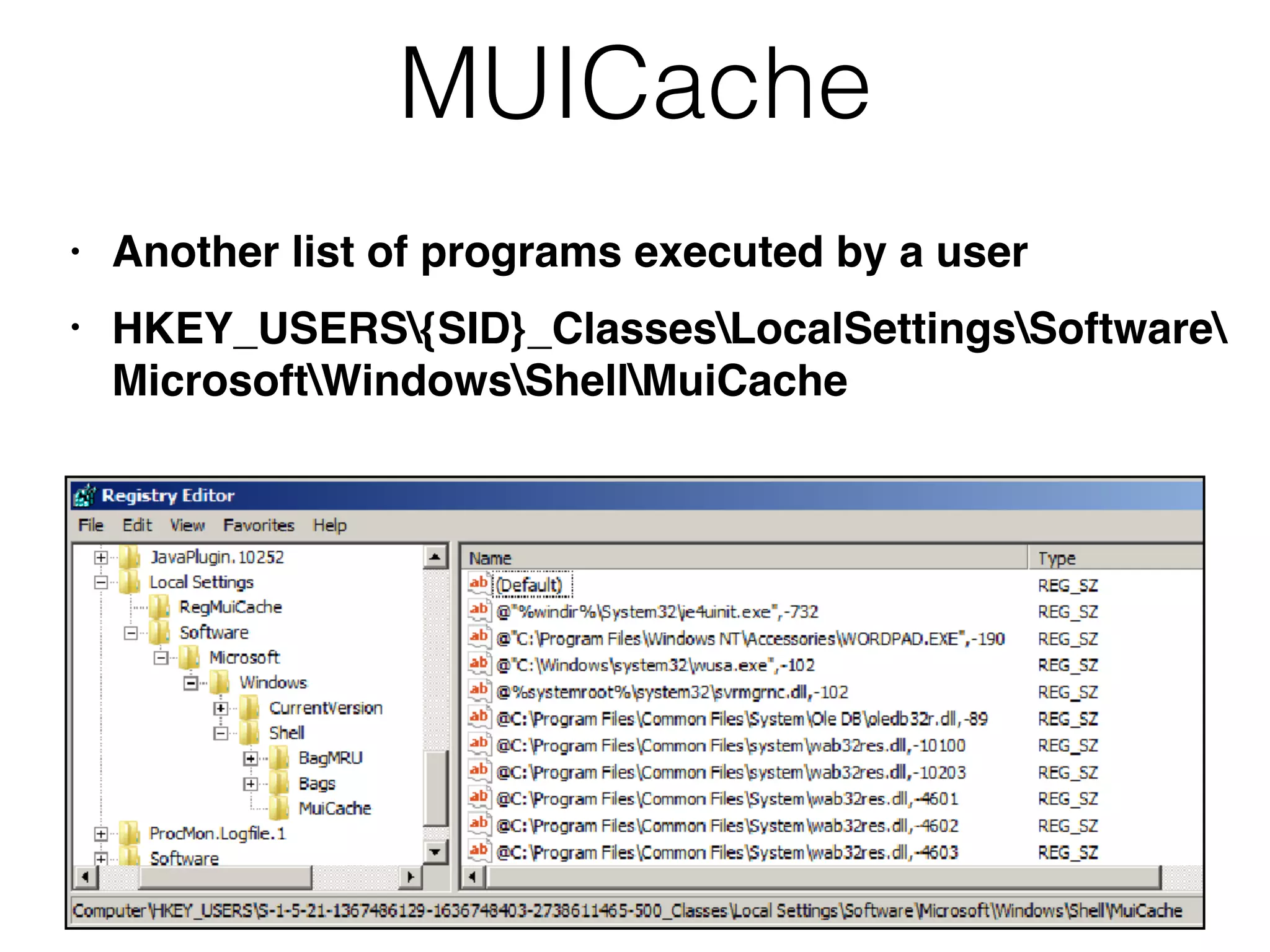
Task: Click the string icon for wusa.exe value
Action: click(479, 664)
